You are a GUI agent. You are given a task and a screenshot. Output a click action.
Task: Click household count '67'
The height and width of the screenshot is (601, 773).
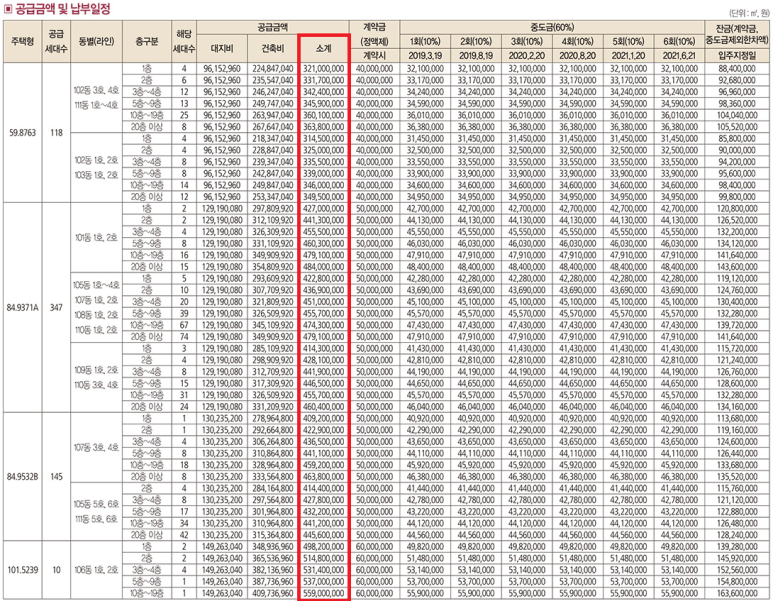184,325
